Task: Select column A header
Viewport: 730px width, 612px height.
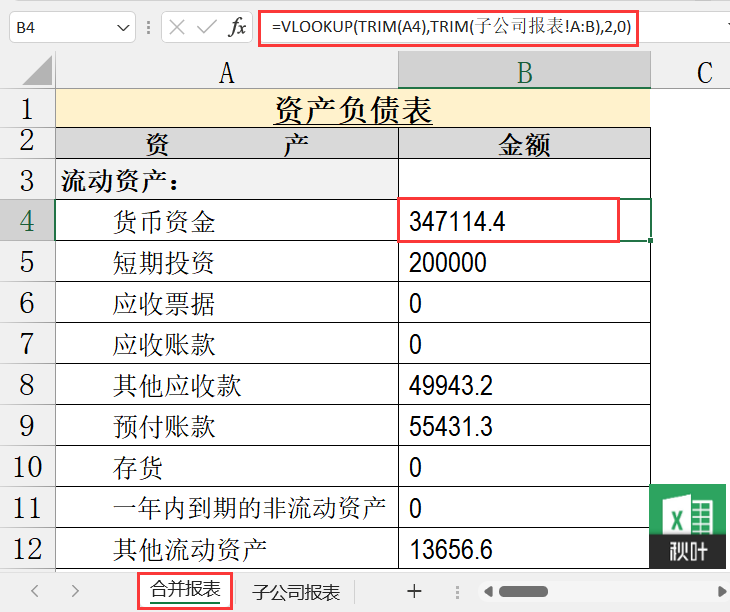Action: pyautogui.click(x=227, y=72)
